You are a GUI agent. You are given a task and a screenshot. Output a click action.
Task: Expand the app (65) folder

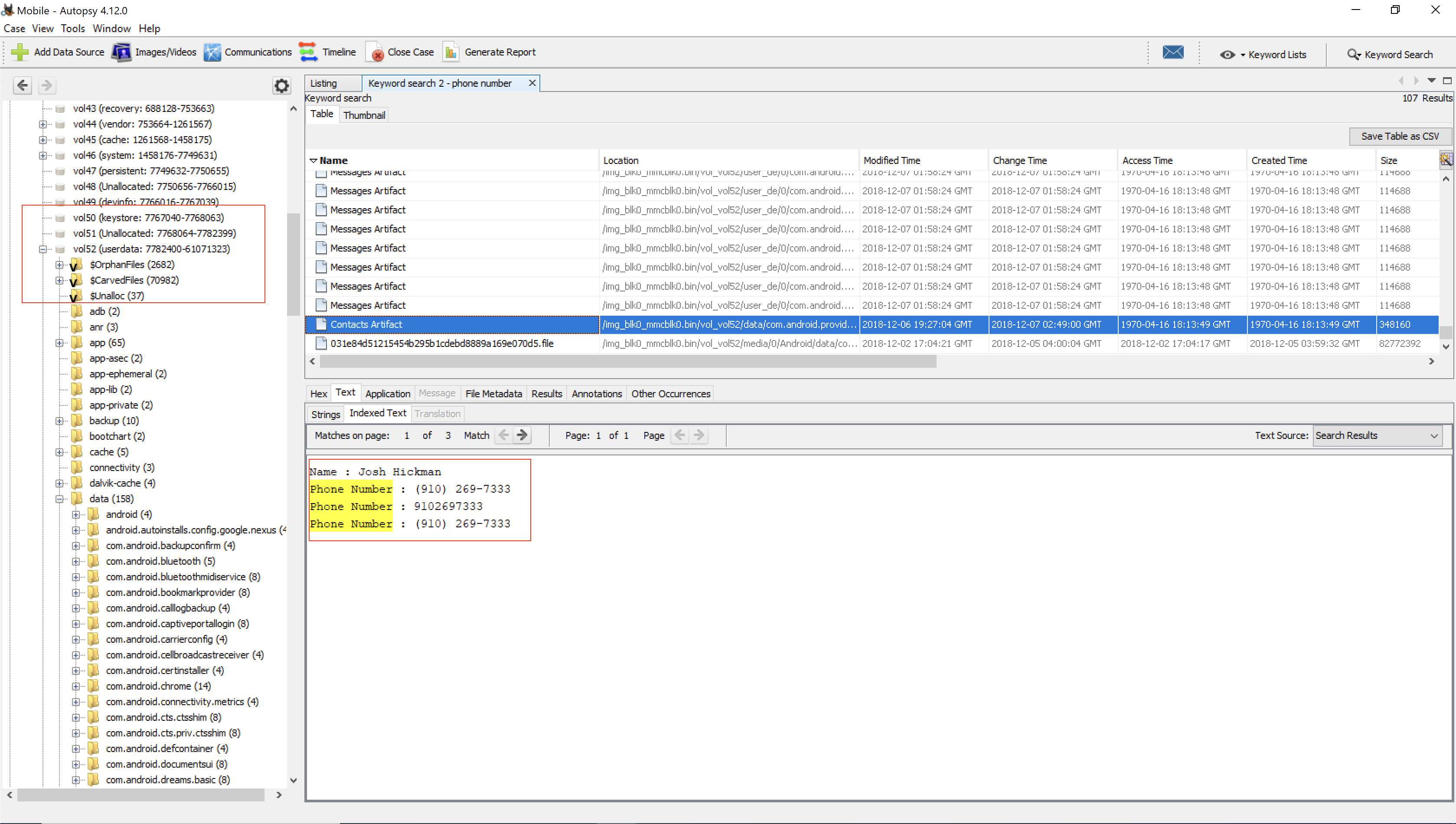(59, 343)
